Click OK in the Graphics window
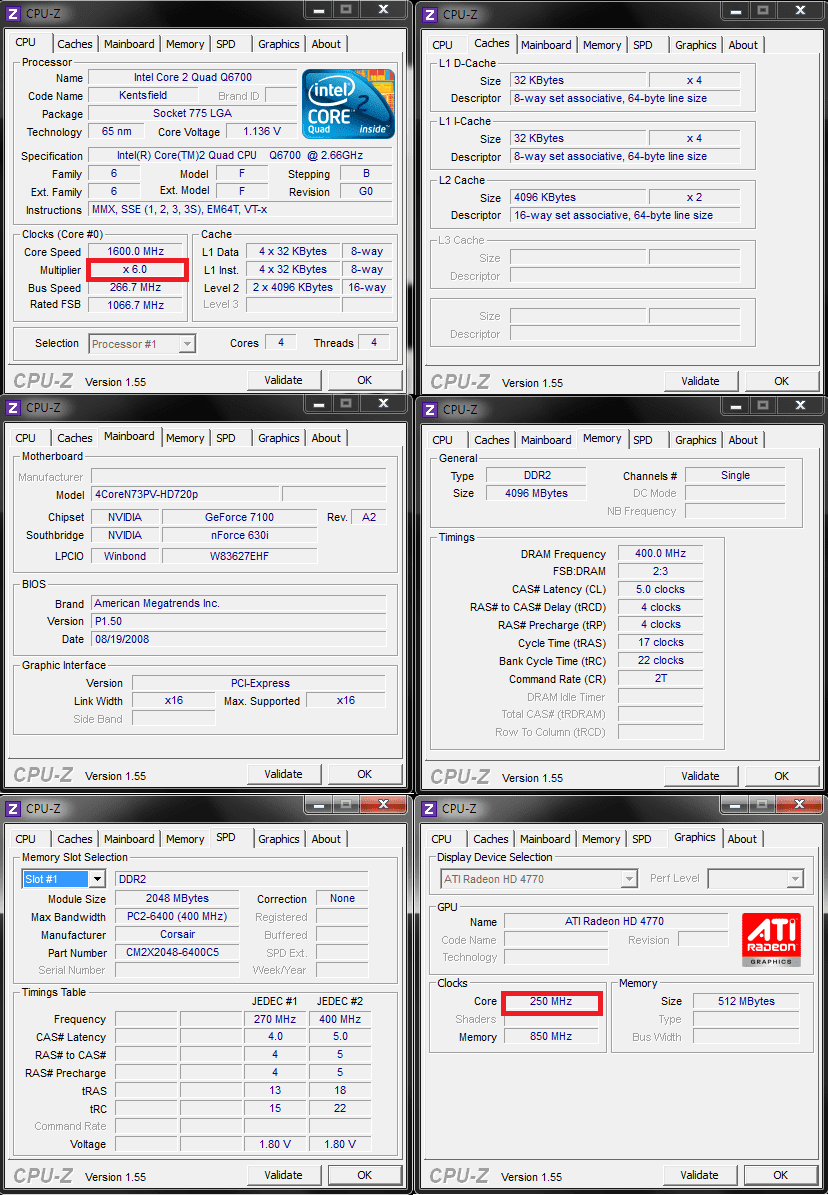Image resolution: width=828 pixels, height=1195 pixels. pyautogui.click(x=781, y=1175)
